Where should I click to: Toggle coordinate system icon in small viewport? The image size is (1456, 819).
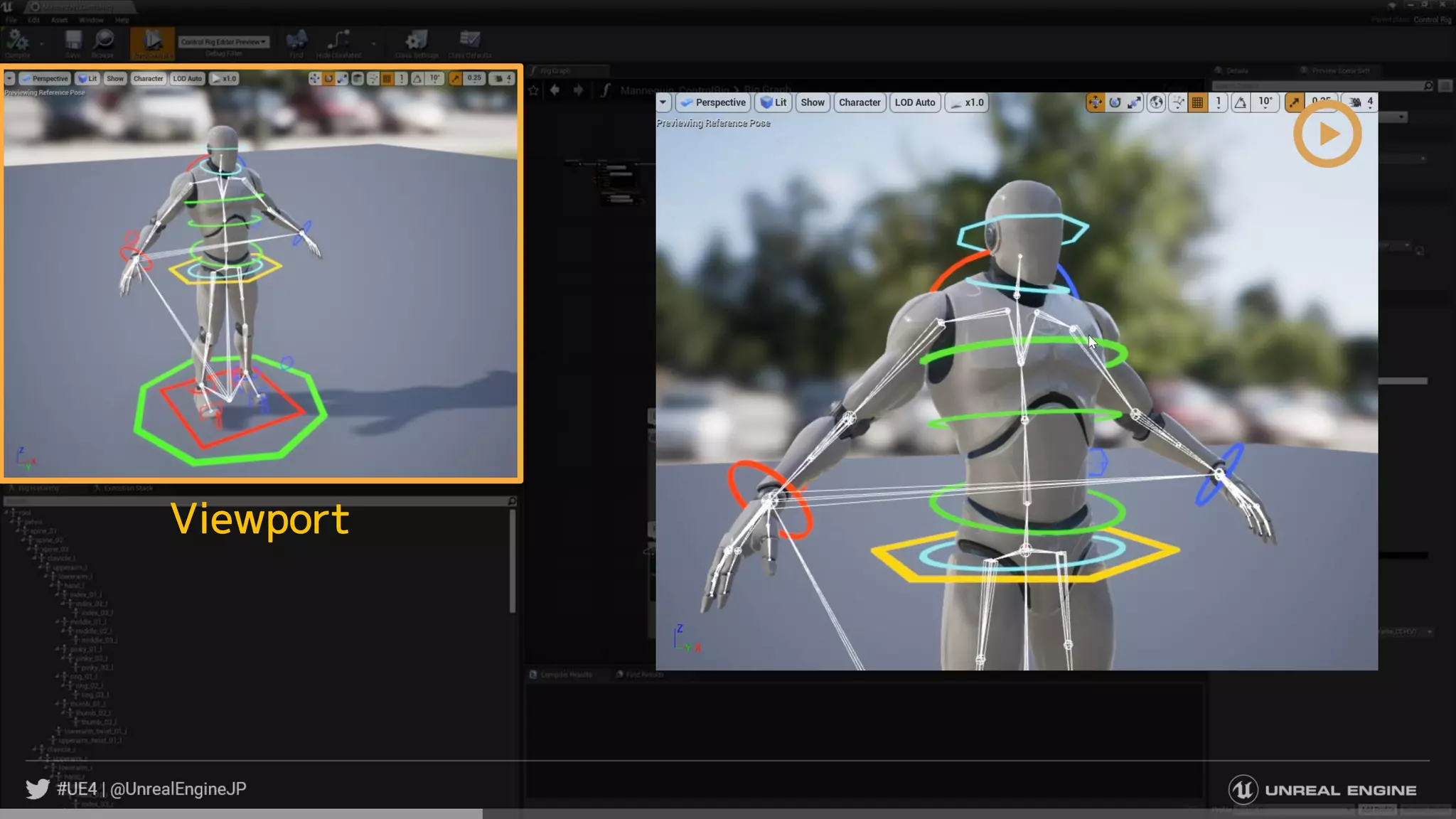coord(358,78)
